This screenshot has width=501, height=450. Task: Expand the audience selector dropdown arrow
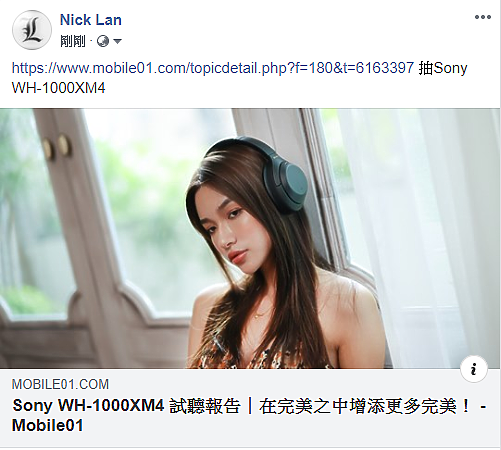117,41
